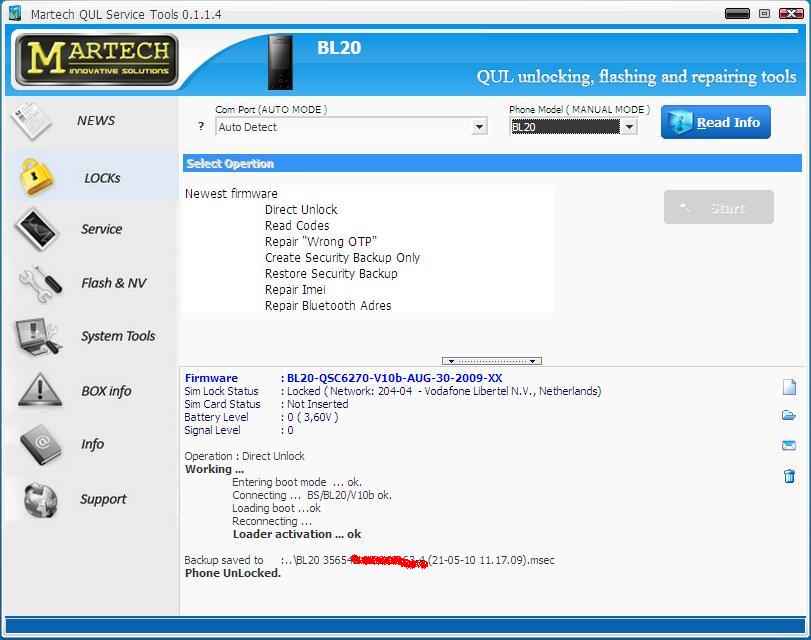This screenshot has height=640, width=811.
Task: Click the Sim Lock Status Locked line
Action: click(x=393, y=391)
